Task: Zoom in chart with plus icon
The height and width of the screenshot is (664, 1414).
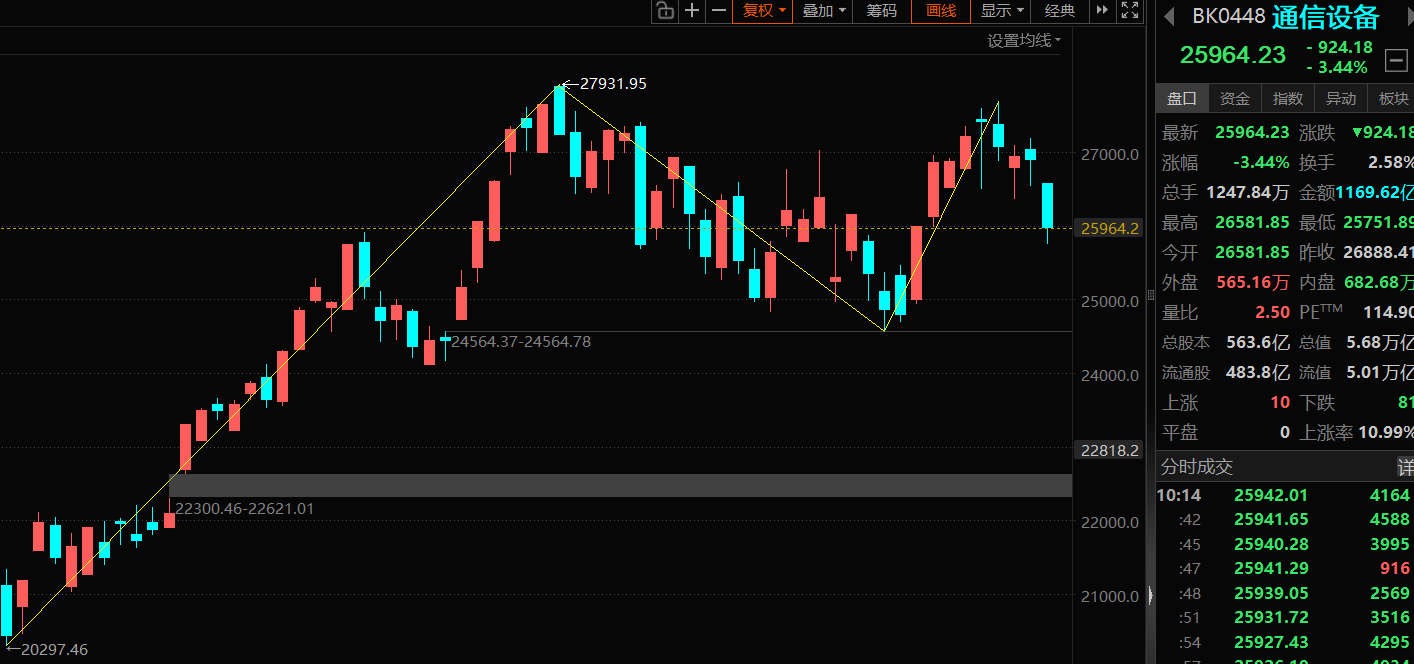Action: [x=691, y=11]
